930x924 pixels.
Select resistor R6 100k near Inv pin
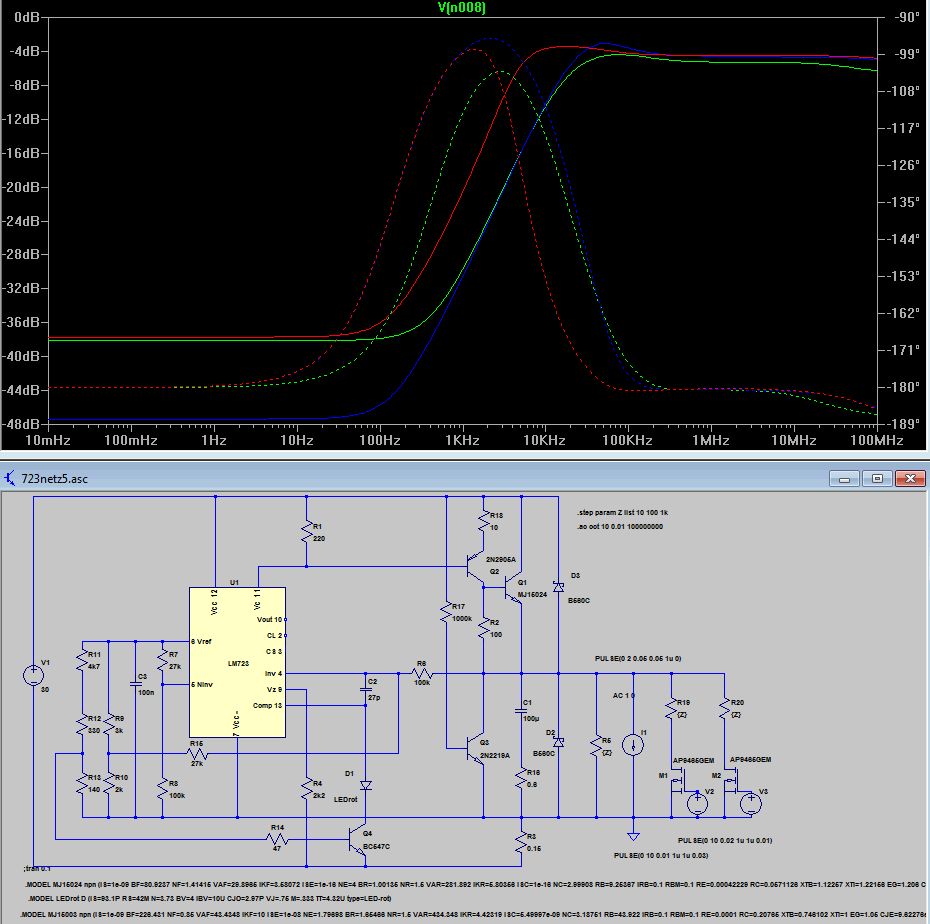pyautogui.click(x=422, y=673)
